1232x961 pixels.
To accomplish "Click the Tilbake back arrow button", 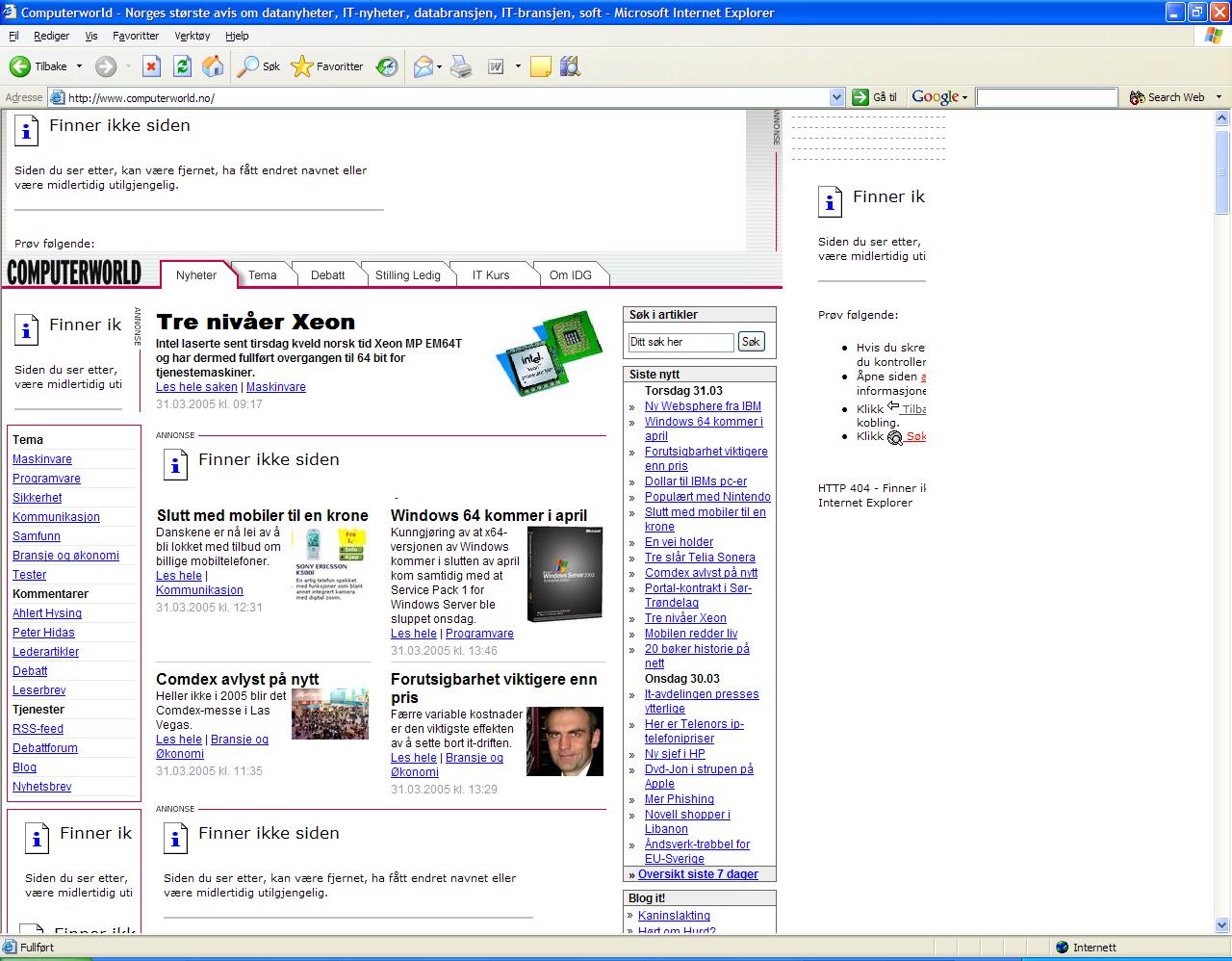I will 38,66.
